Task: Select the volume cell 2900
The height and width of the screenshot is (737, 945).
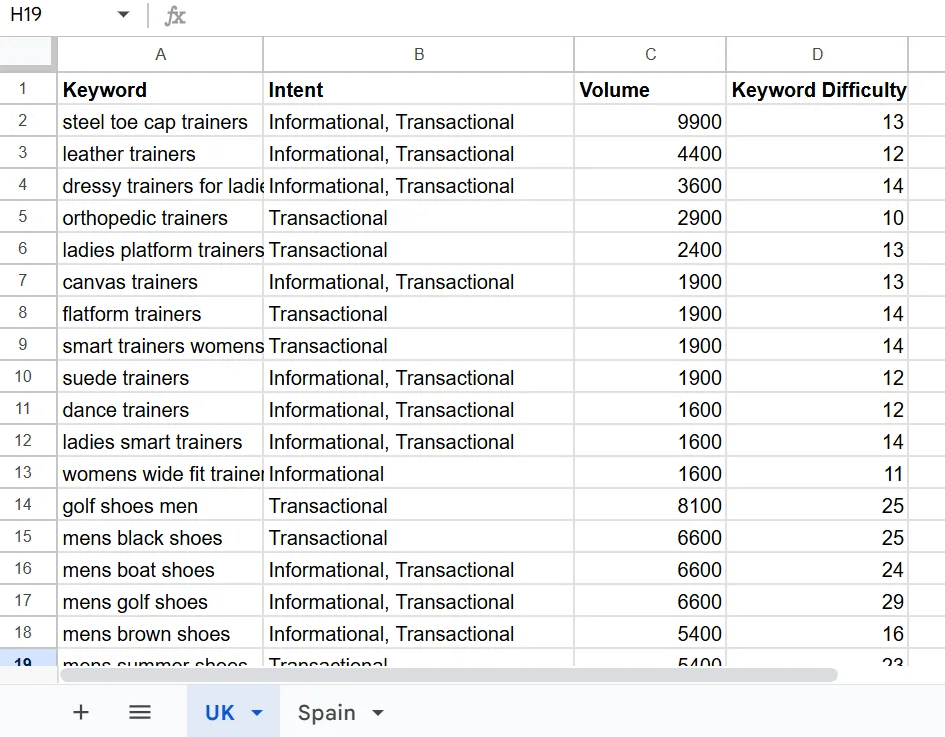Action: (650, 218)
